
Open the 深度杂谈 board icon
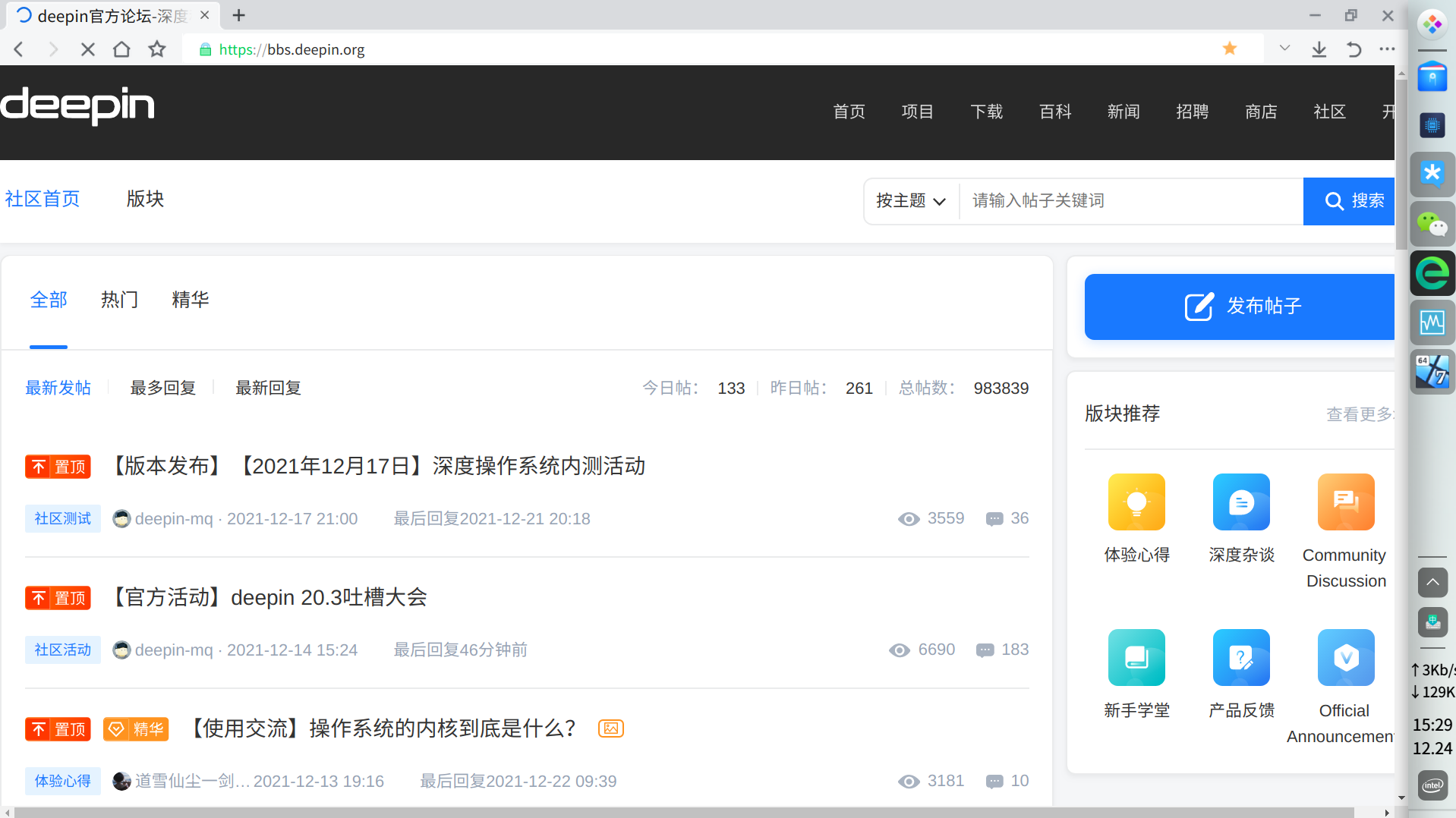pos(1241,502)
